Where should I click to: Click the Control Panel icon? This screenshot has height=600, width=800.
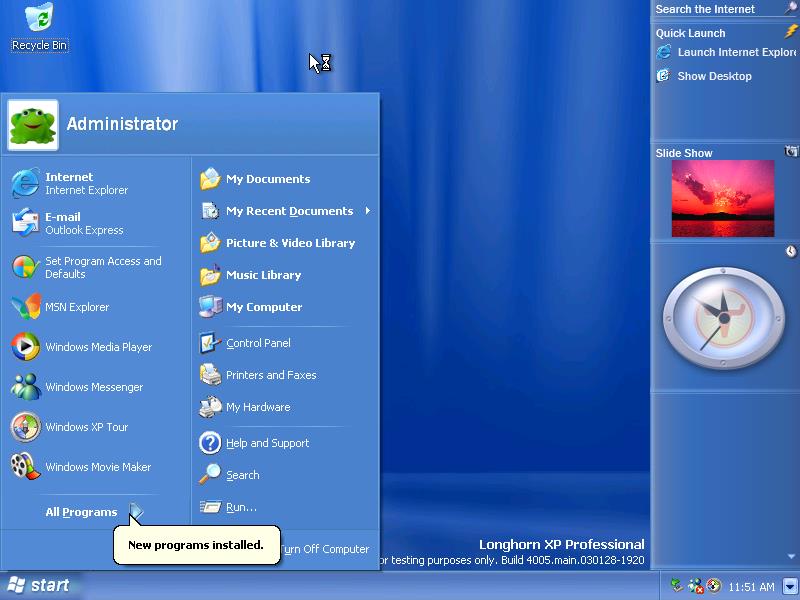210,343
